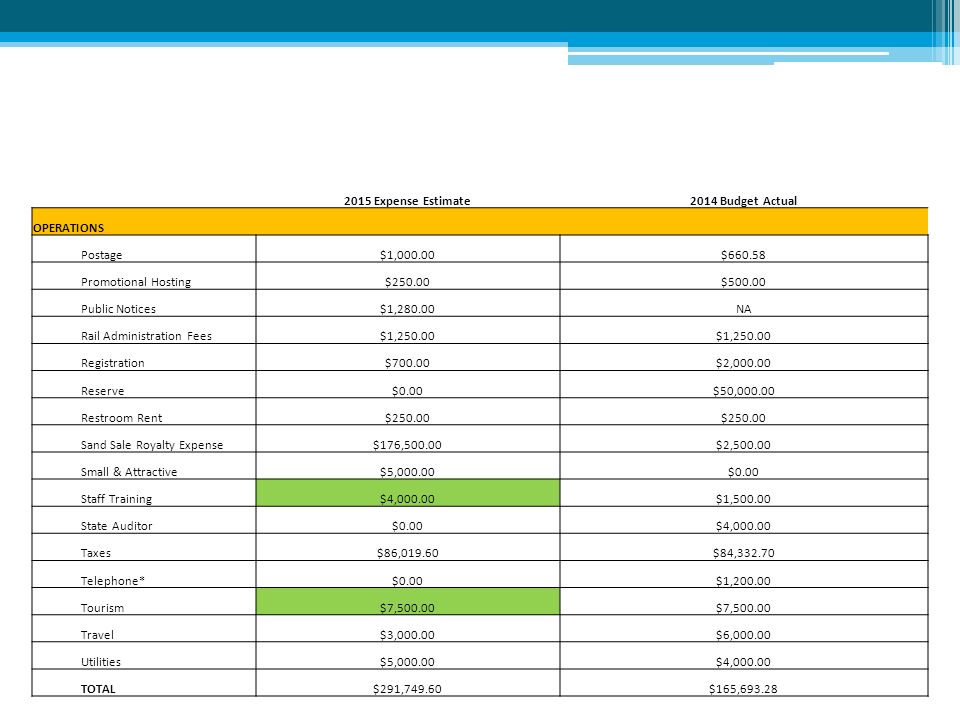
Task: Click green-highlighted Staff Training $4,000.00 cell
Action: 408,493
